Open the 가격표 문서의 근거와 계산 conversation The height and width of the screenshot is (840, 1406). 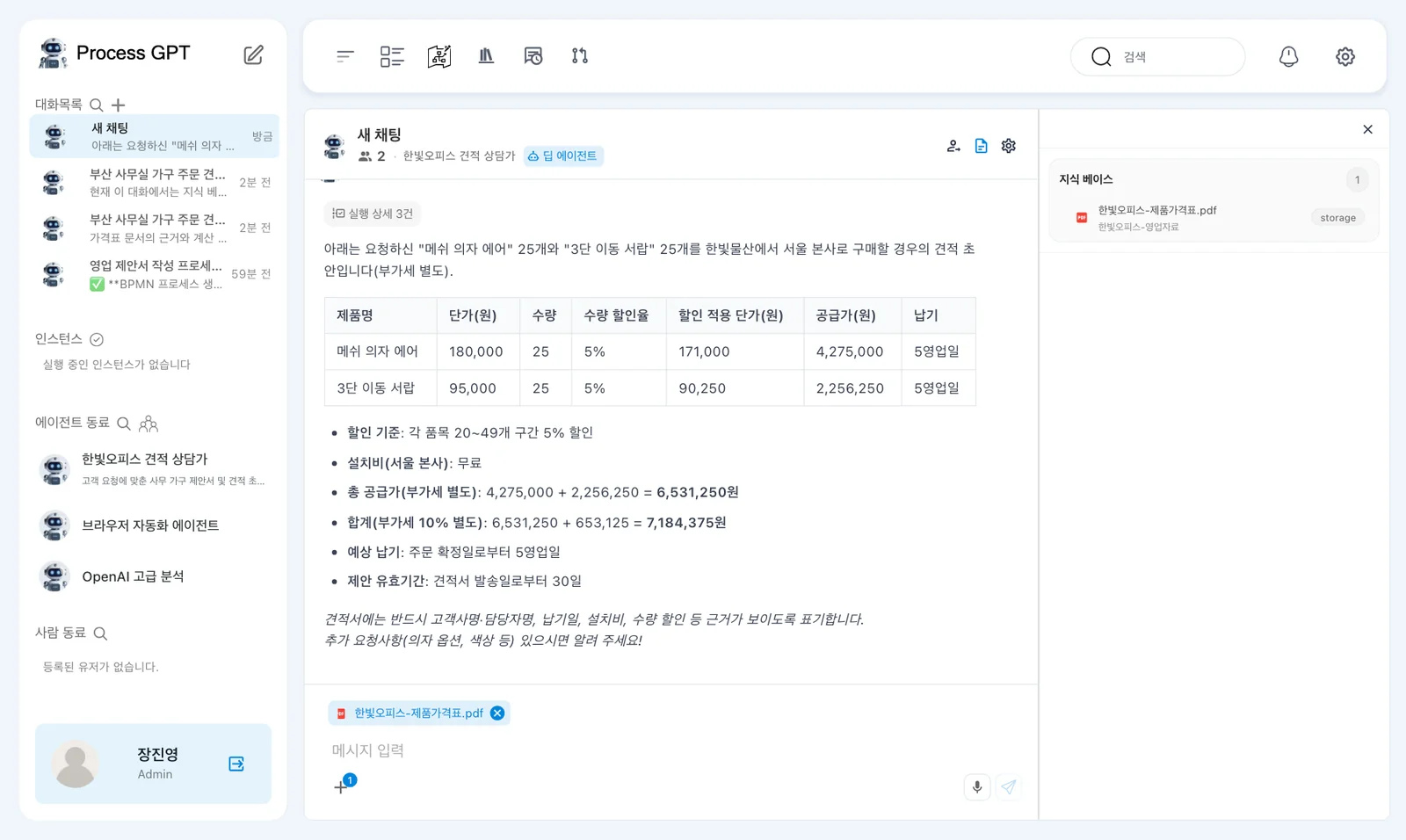point(155,228)
